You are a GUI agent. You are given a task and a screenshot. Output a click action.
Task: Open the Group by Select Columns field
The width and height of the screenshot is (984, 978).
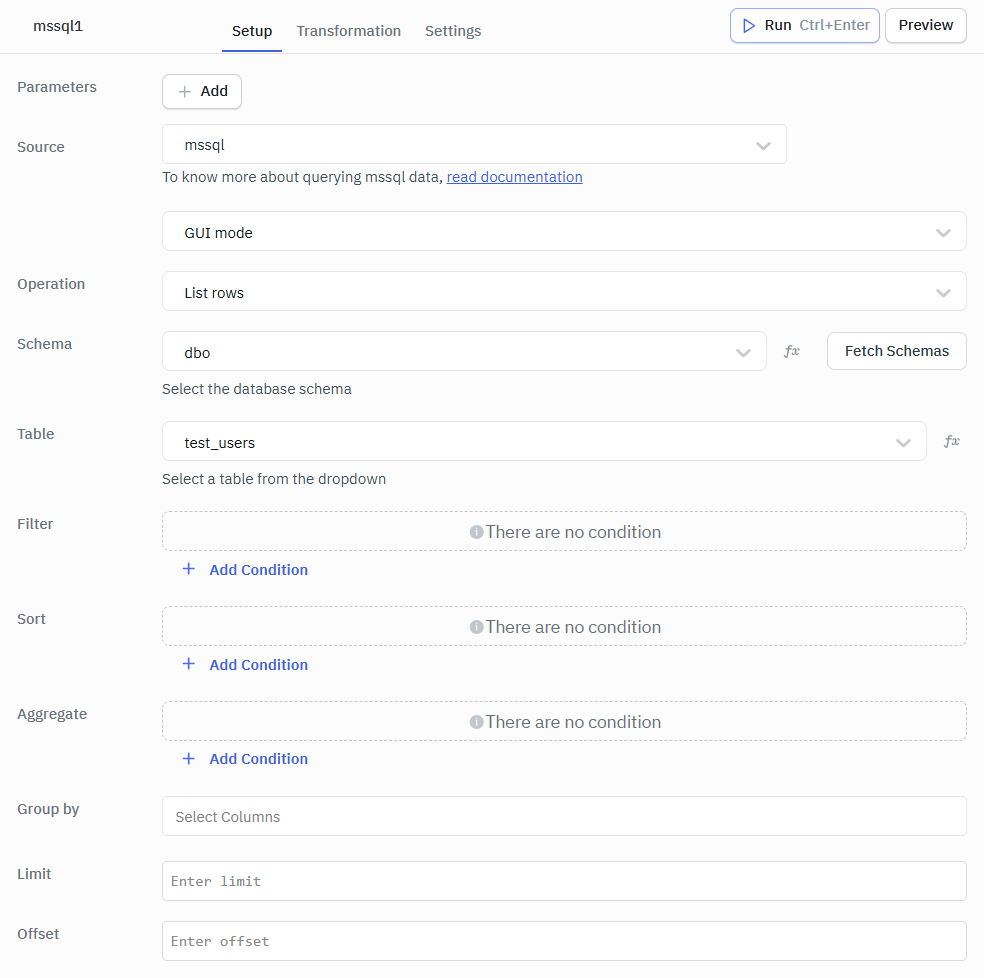pyautogui.click(x=564, y=816)
